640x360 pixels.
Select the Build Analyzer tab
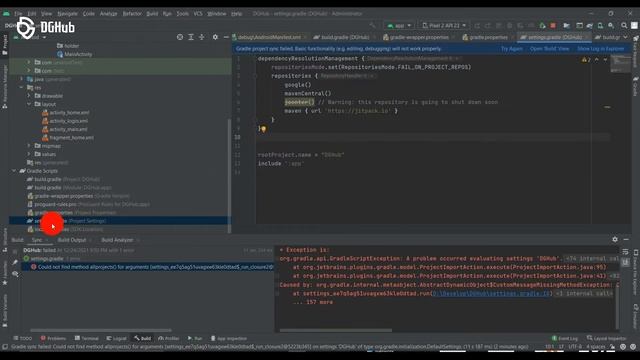tap(118, 240)
